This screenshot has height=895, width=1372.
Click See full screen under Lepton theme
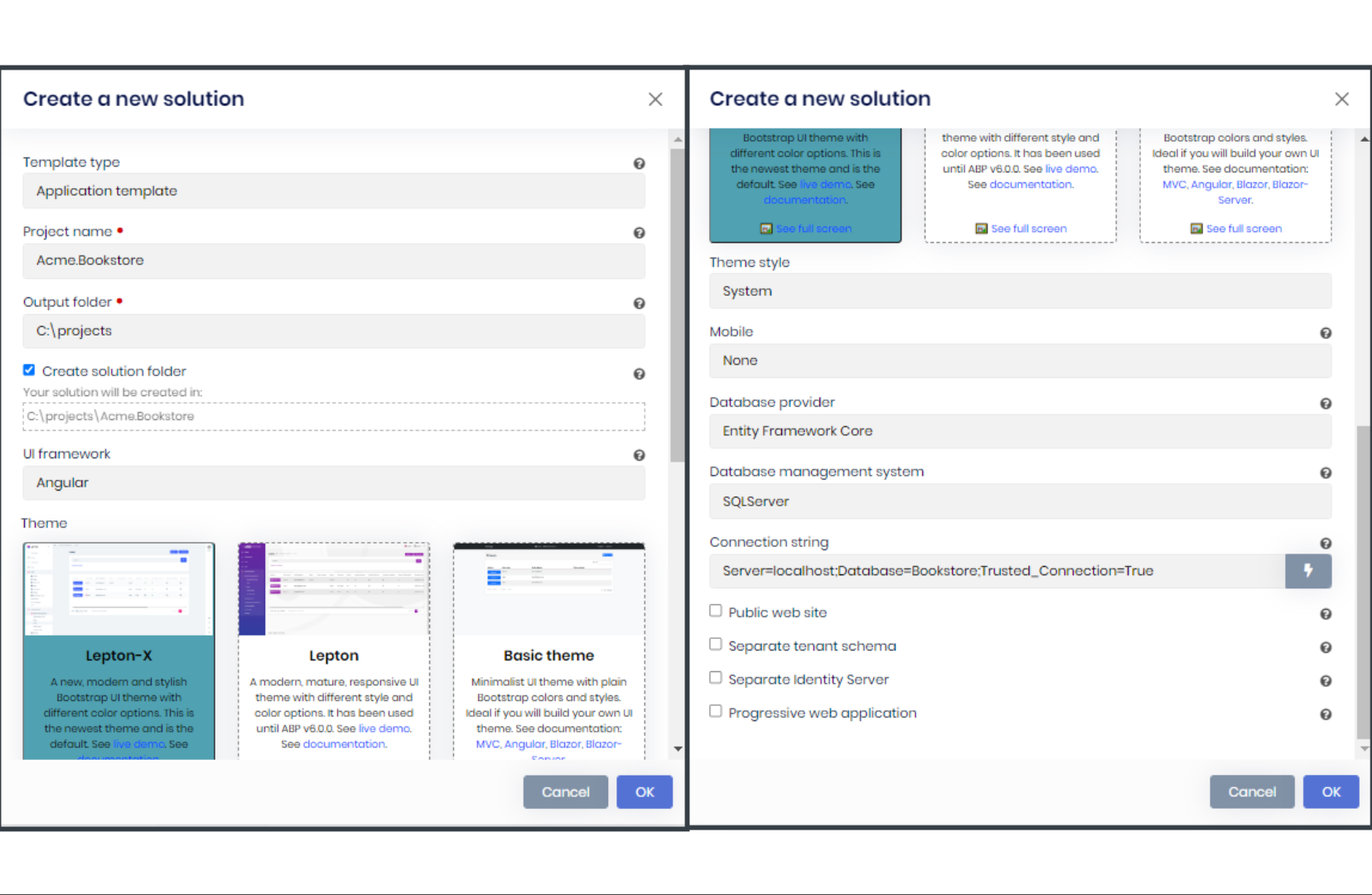click(x=1029, y=229)
